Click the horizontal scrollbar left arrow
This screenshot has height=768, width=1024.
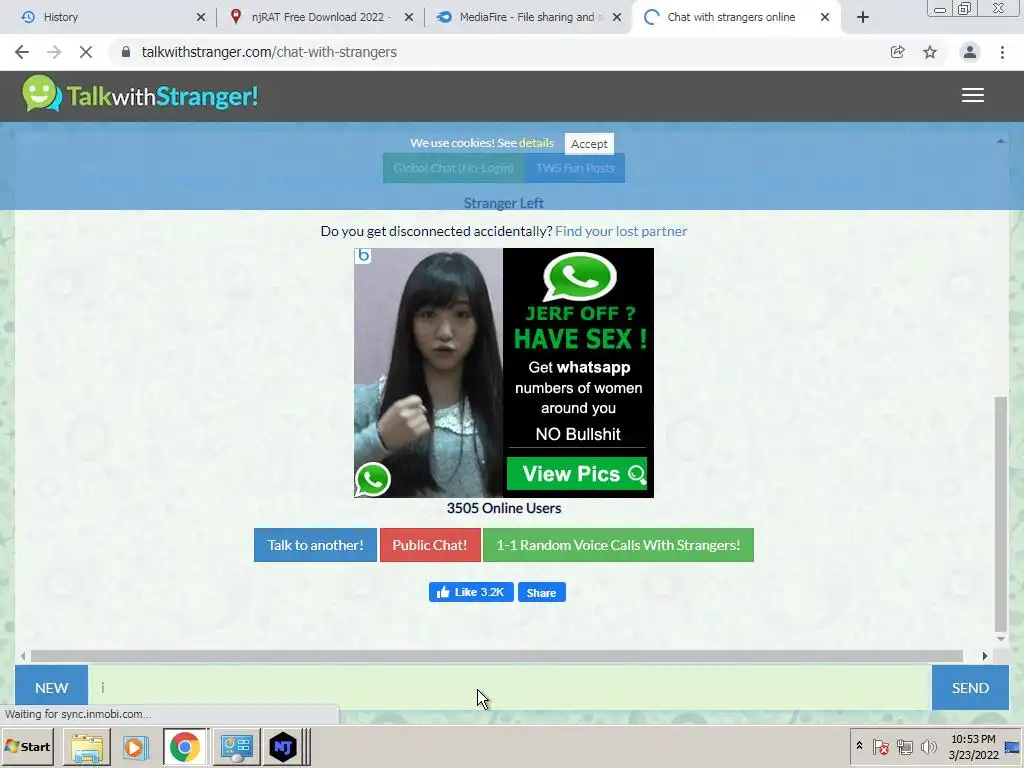(23, 656)
